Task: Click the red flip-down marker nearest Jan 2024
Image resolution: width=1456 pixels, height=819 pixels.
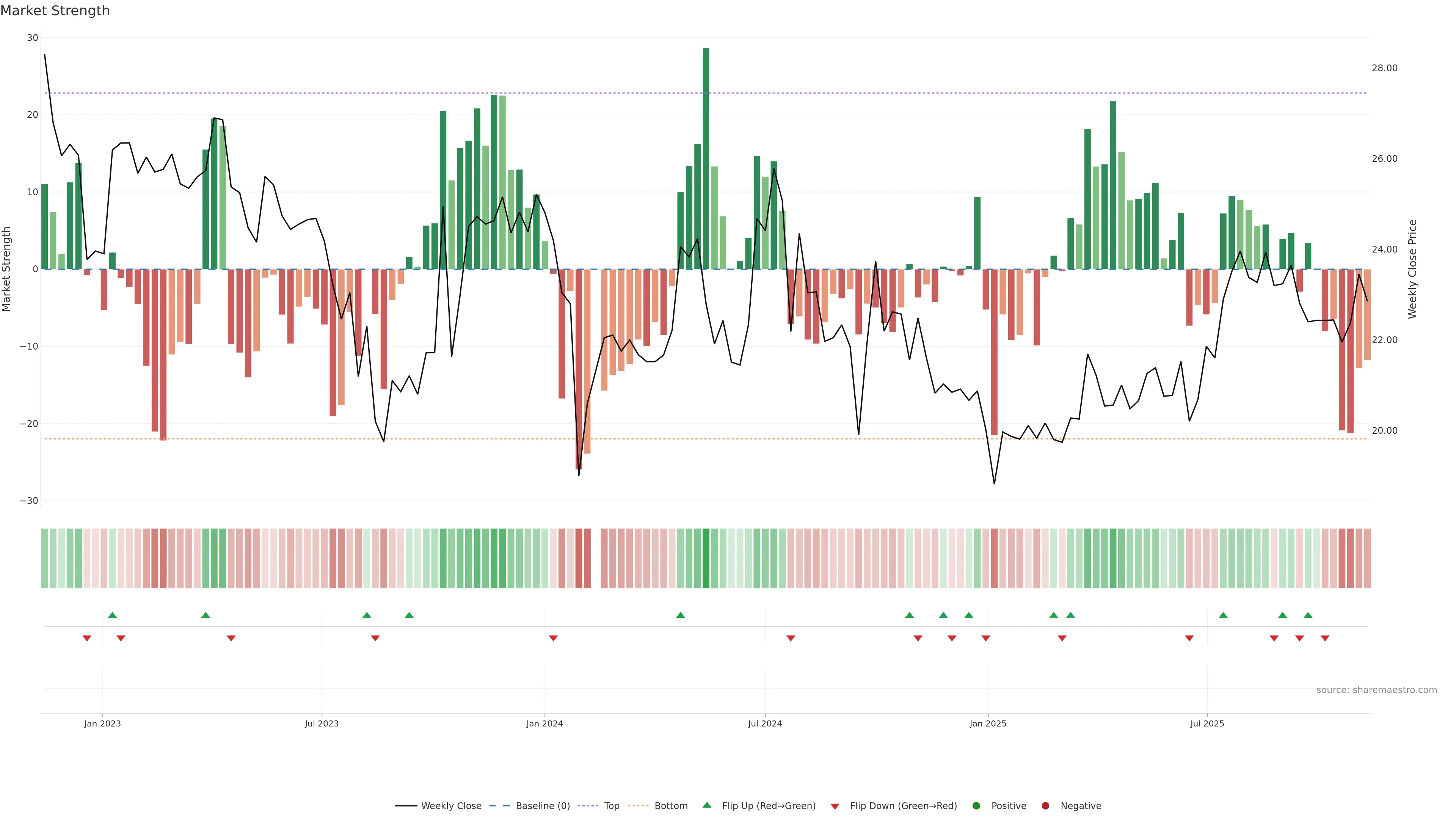Action: point(553,638)
